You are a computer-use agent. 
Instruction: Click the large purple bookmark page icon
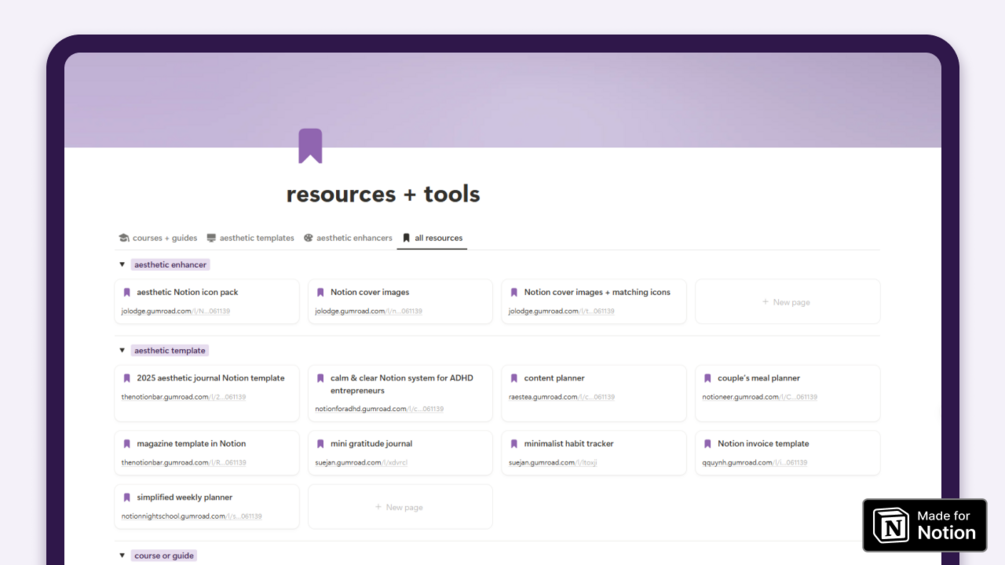310,145
